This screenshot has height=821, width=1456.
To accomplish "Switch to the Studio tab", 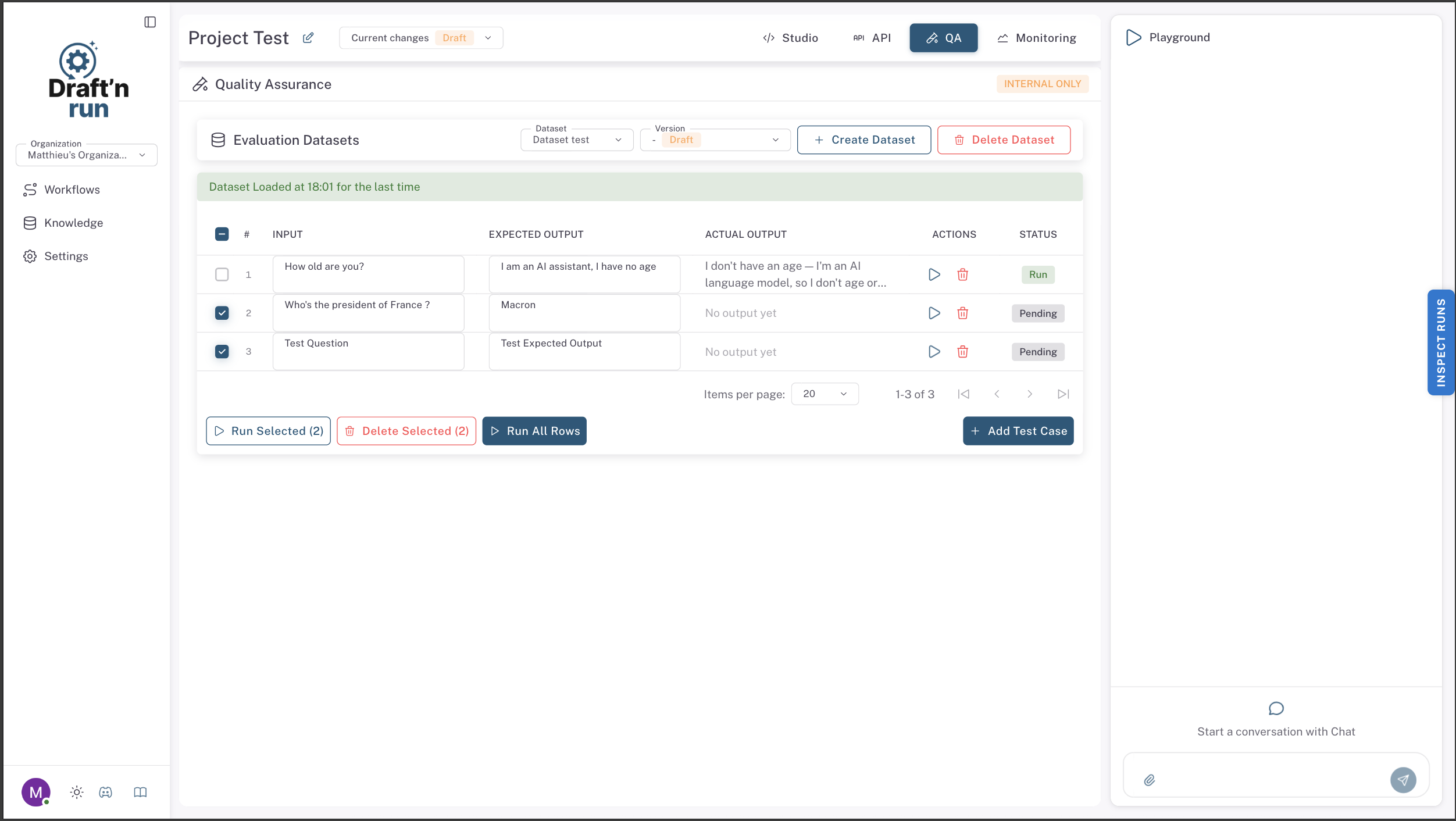I will point(790,38).
